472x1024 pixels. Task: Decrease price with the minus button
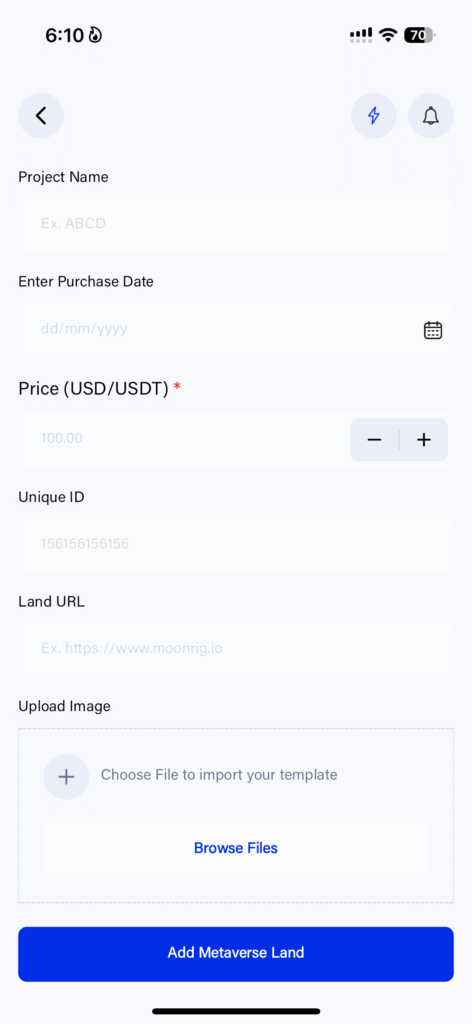(374, 440)
